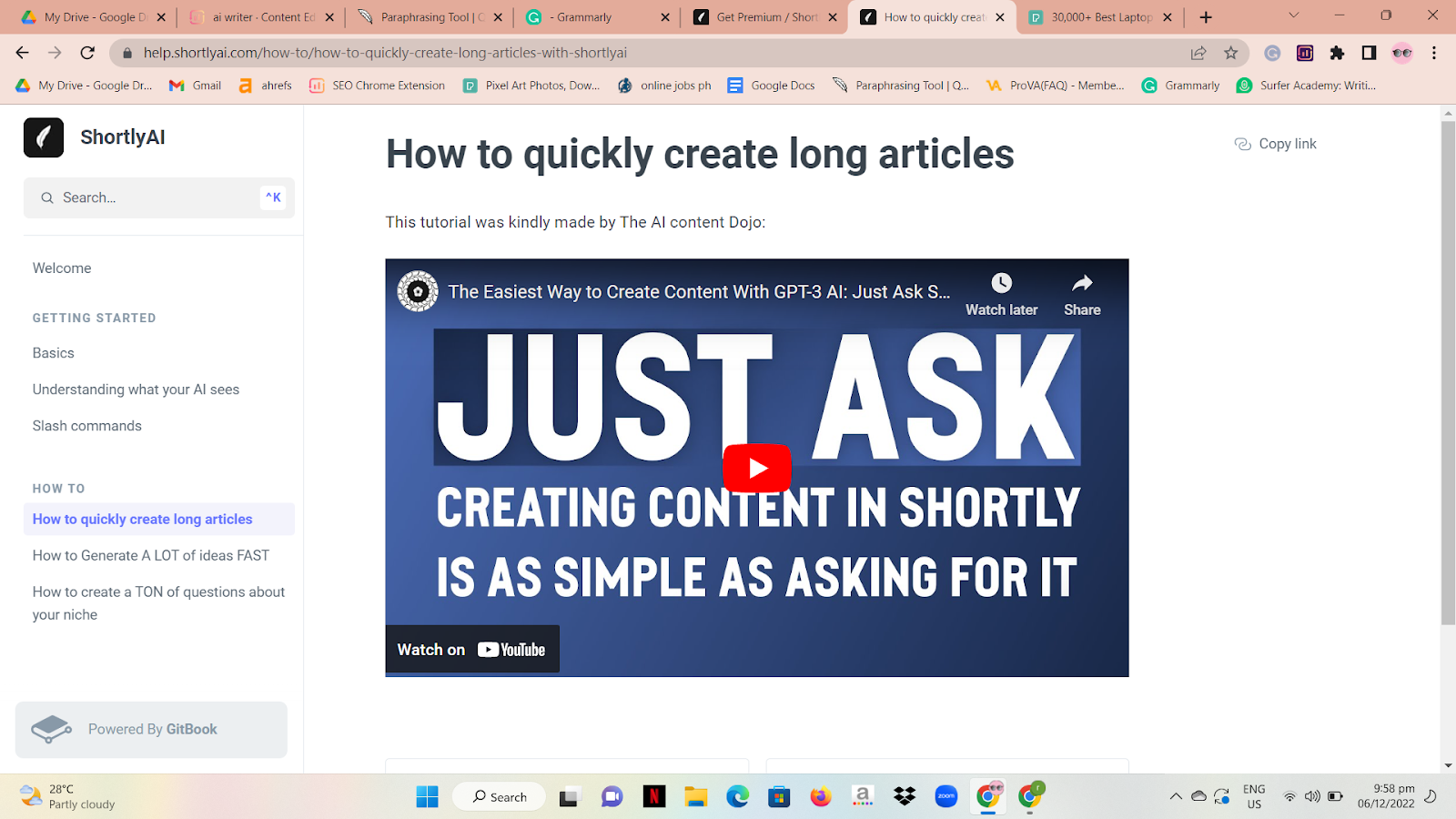
Task: Open the Basics page
Action: (54, 353)
